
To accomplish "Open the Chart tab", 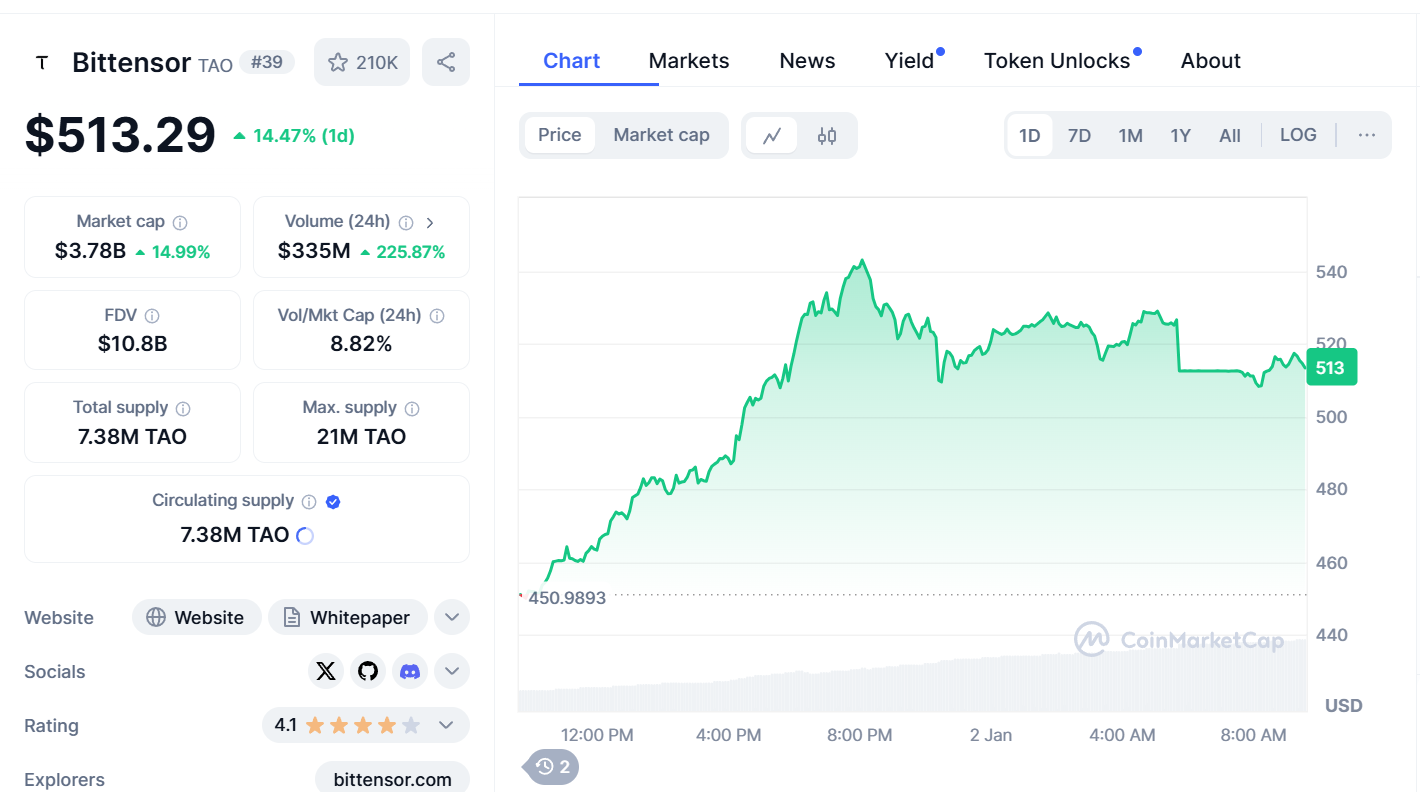I will (x=571, y=61).
